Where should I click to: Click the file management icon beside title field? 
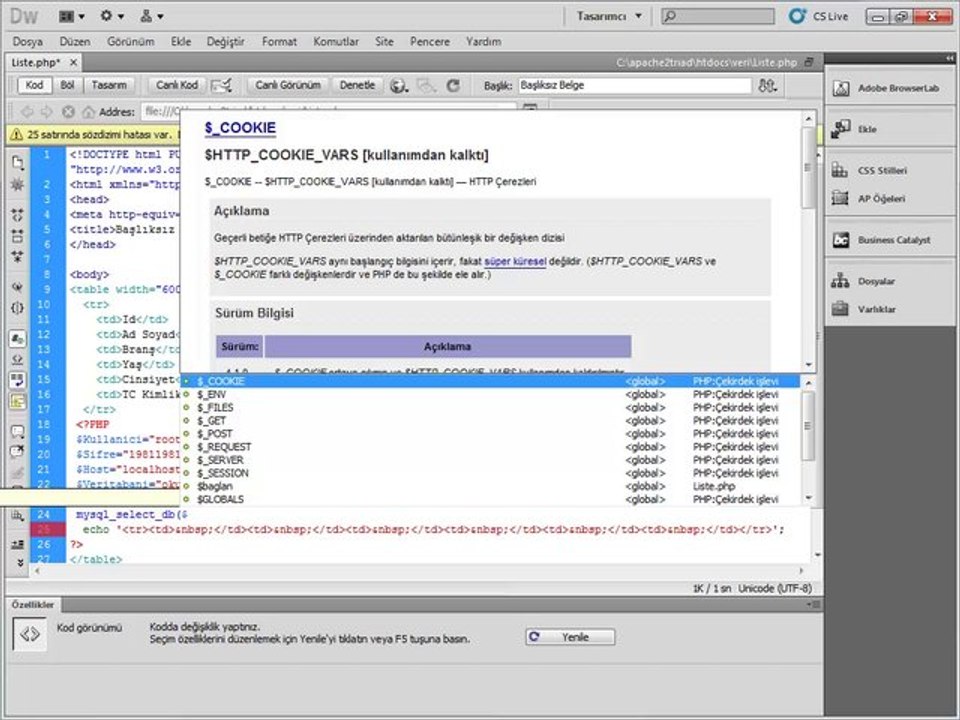(767, 86)
